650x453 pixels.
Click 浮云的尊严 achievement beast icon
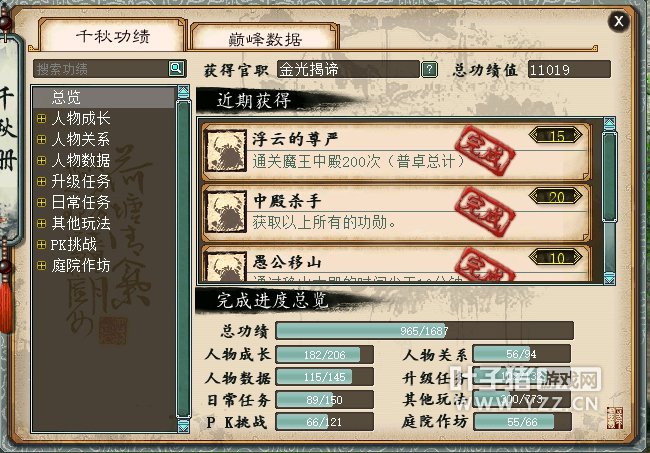pos(226,151)
